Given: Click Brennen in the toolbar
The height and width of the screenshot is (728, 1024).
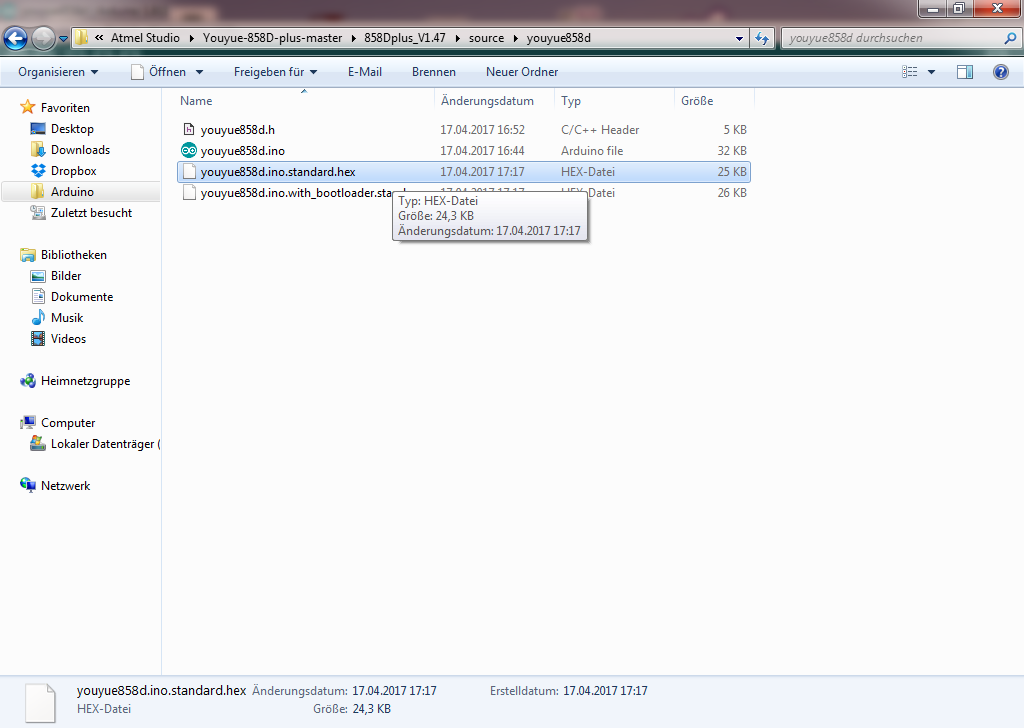Looking at the screenshot, I should click(434, 72).
